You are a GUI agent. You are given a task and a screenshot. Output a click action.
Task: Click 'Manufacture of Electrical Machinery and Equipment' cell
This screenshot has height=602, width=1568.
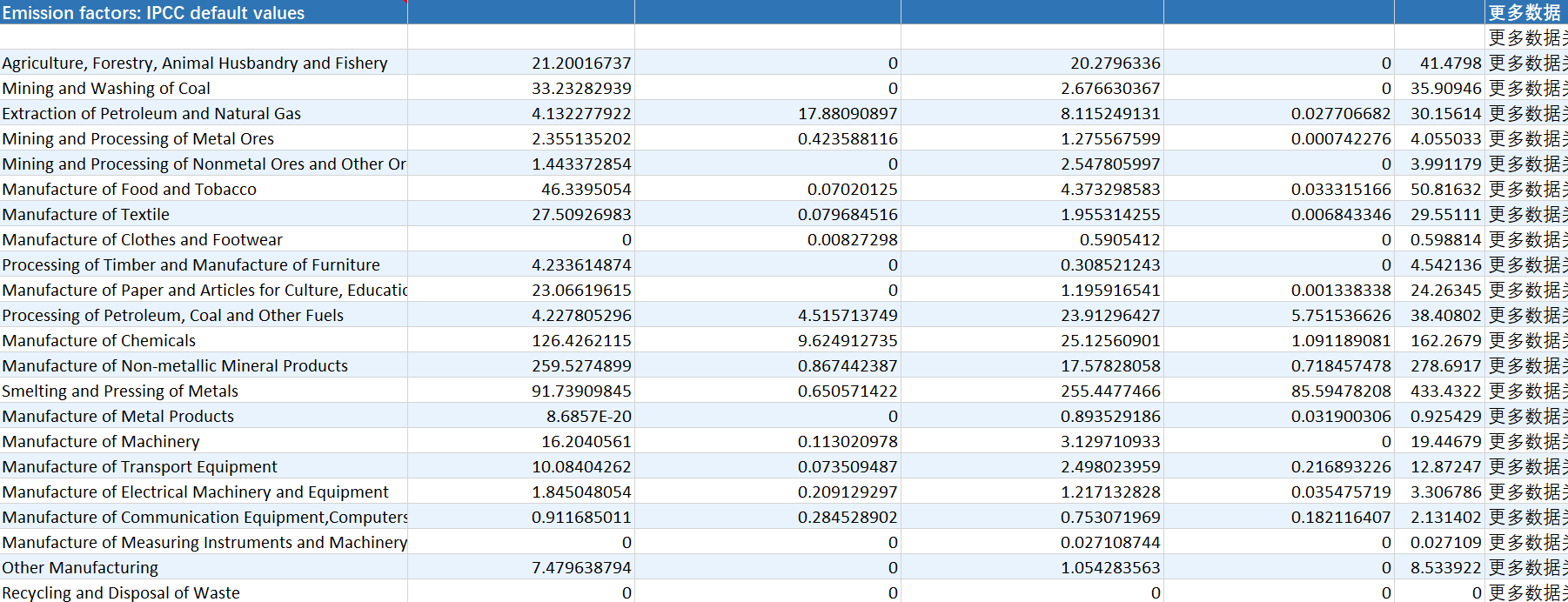click(204, 492)
